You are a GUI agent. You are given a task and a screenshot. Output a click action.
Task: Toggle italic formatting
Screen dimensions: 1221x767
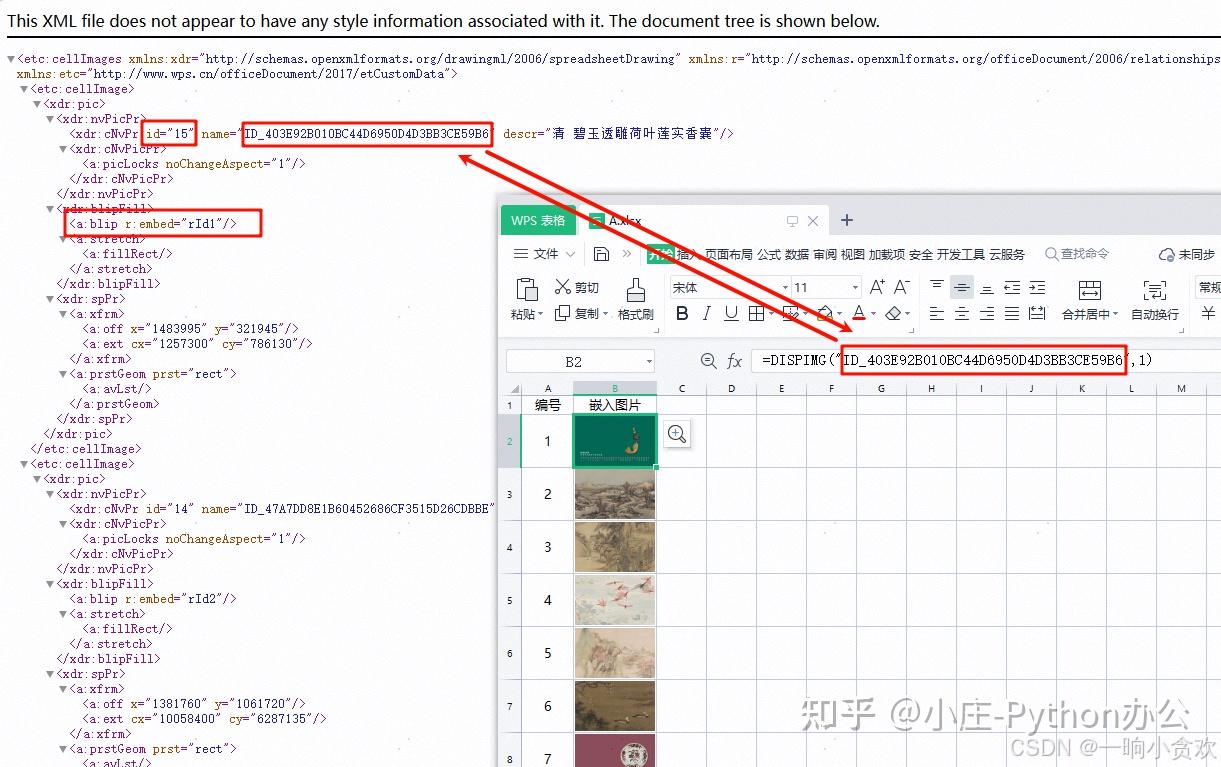pos(708,313)
